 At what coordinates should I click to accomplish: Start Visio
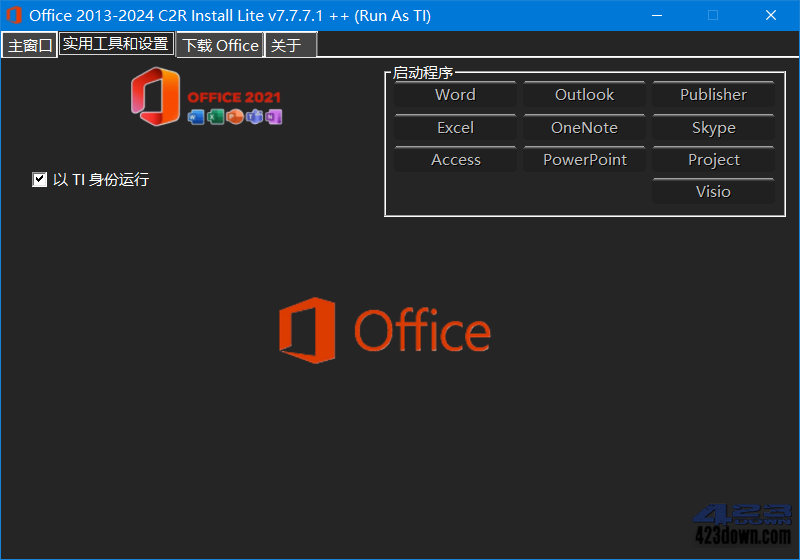tap(713, 192)
